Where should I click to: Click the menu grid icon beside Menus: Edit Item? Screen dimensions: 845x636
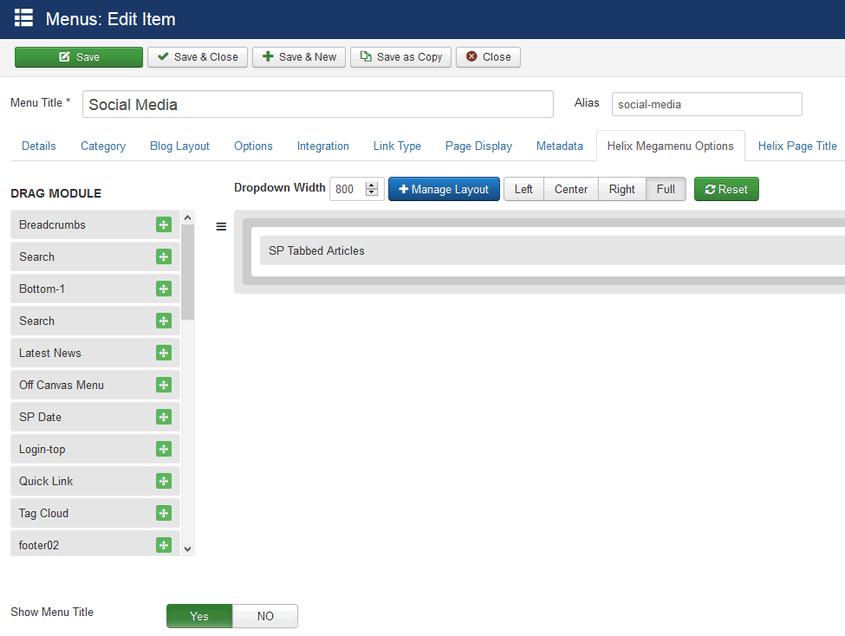[x=24, y=18]
